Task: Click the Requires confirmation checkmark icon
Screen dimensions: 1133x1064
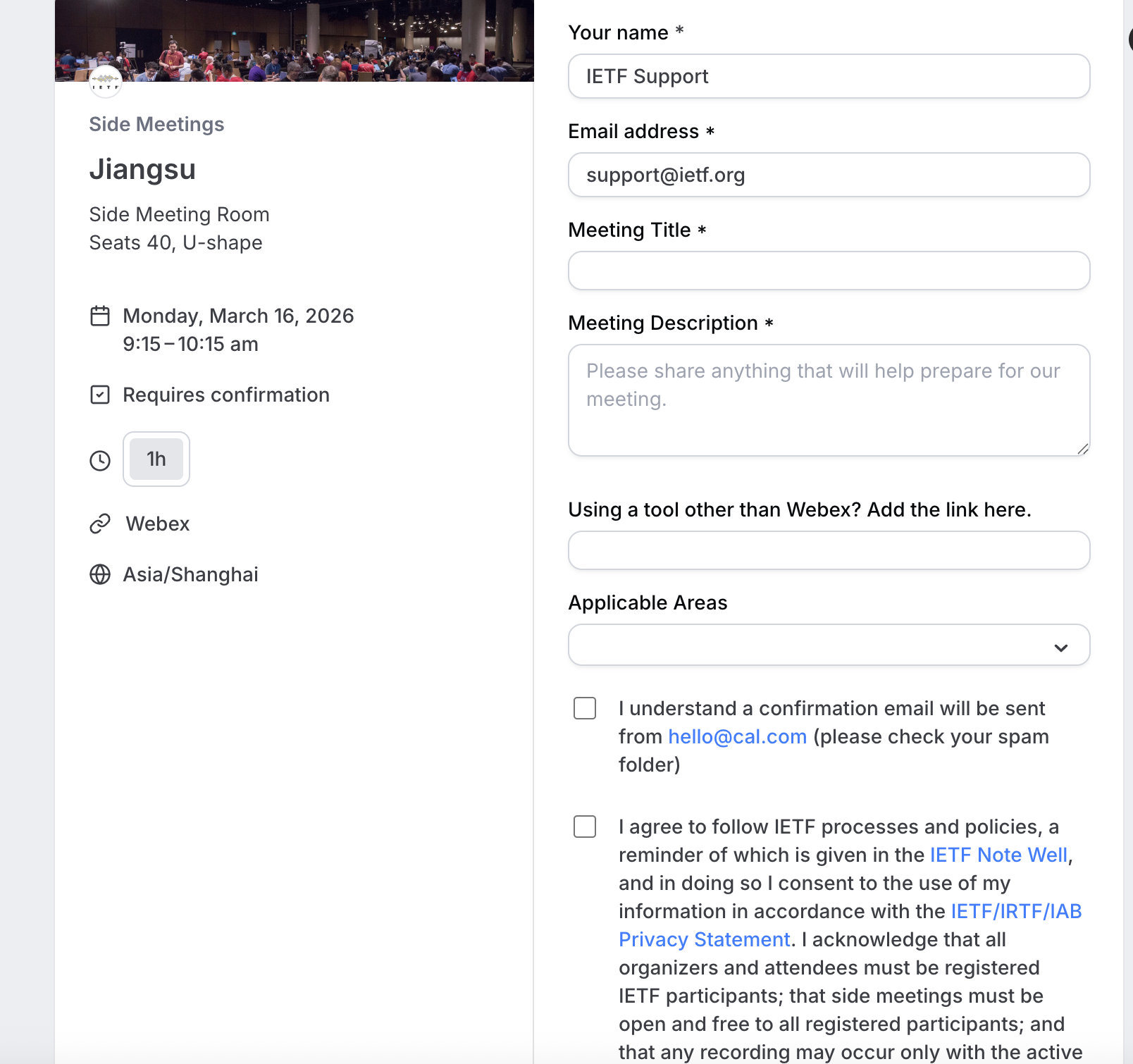Action: click(x=100, y=395)
